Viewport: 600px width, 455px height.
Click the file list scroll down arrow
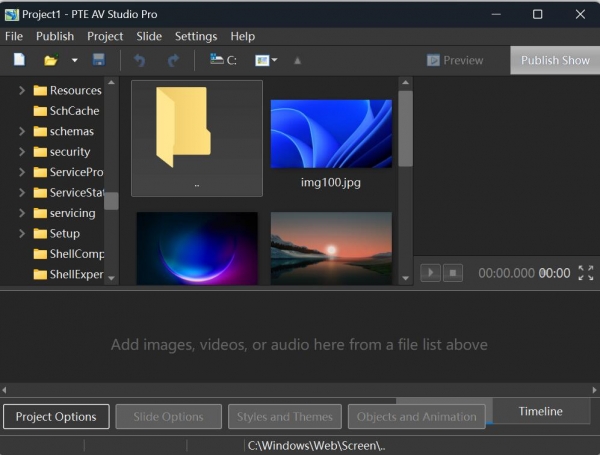coord(406,278)
